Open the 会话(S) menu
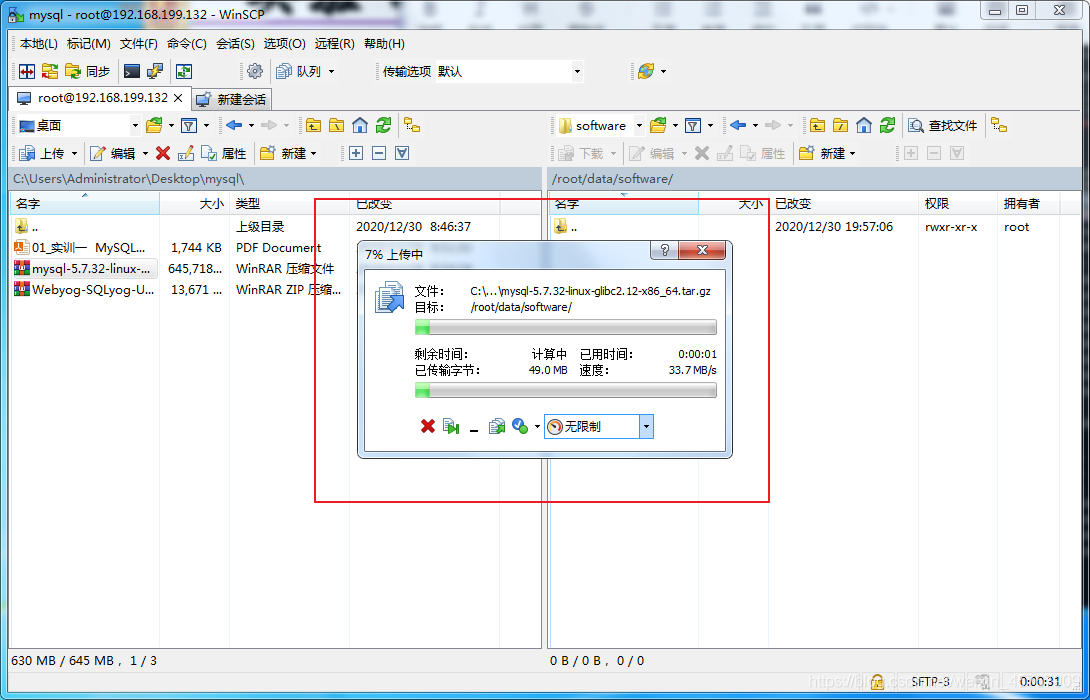The image size is (1090, 700). pyautogui.click(x=235, y=44)
